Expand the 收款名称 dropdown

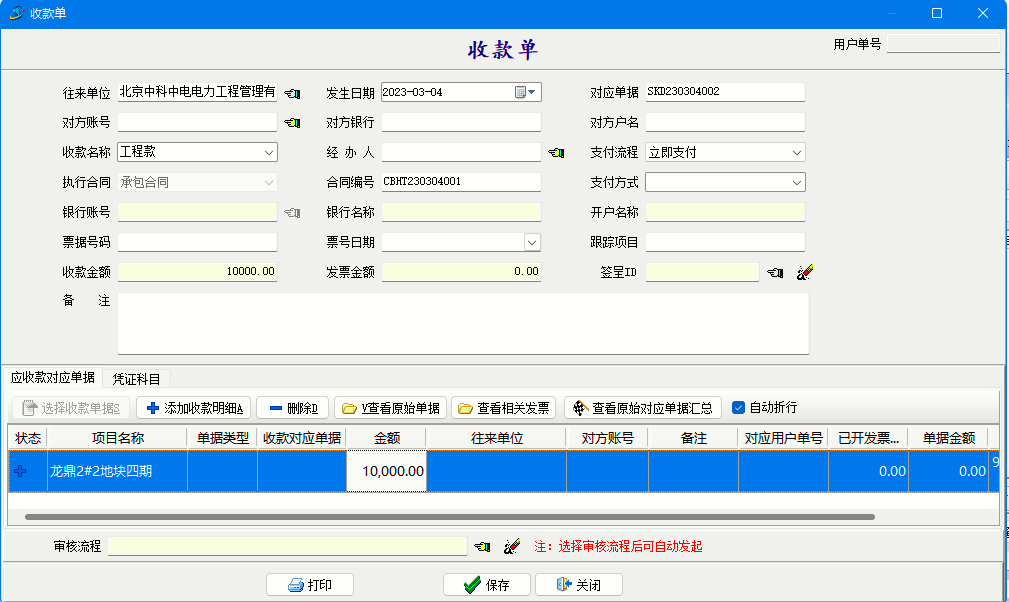[269, 153]
